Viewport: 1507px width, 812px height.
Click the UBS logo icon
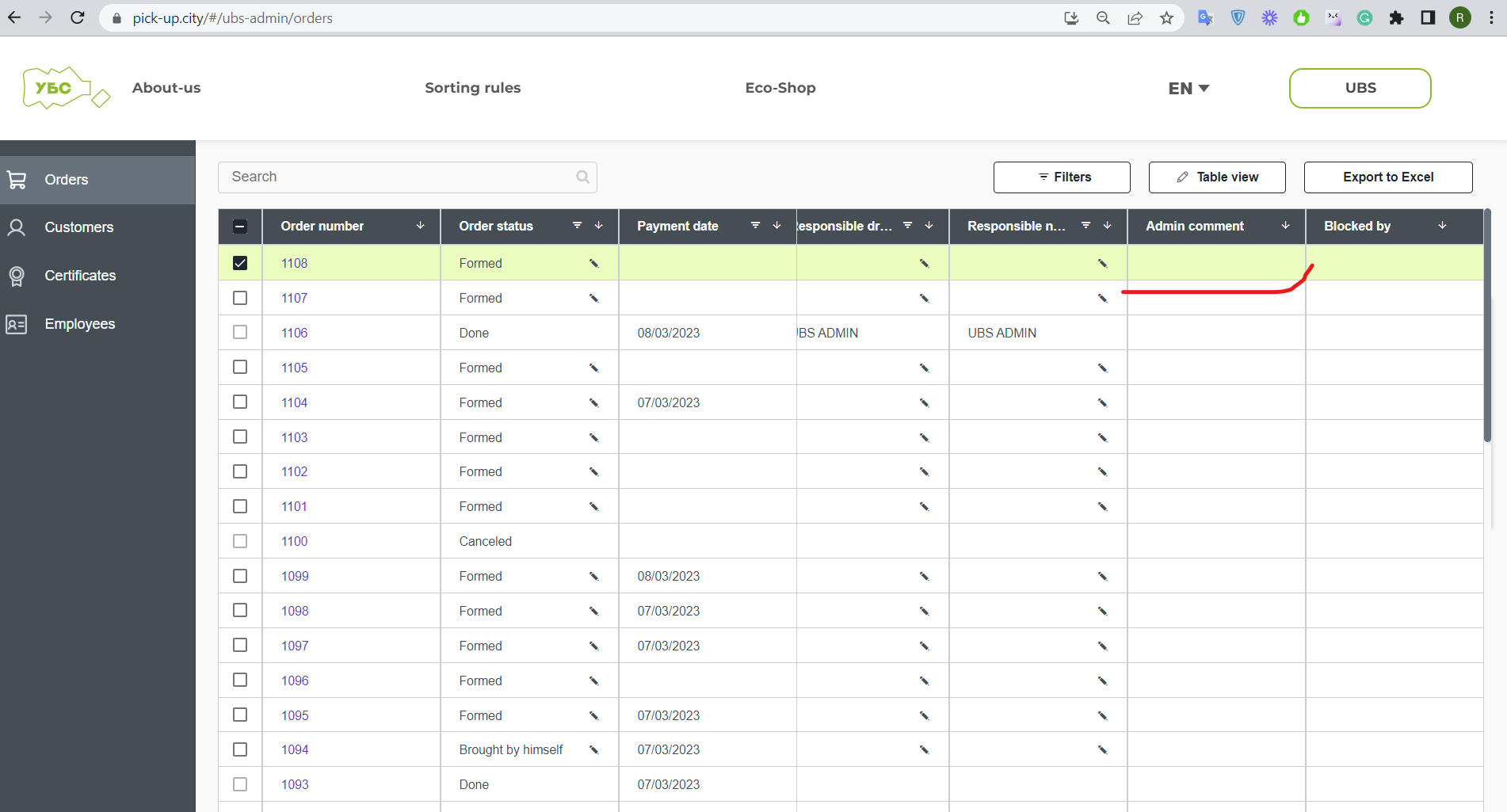[67, 88]
